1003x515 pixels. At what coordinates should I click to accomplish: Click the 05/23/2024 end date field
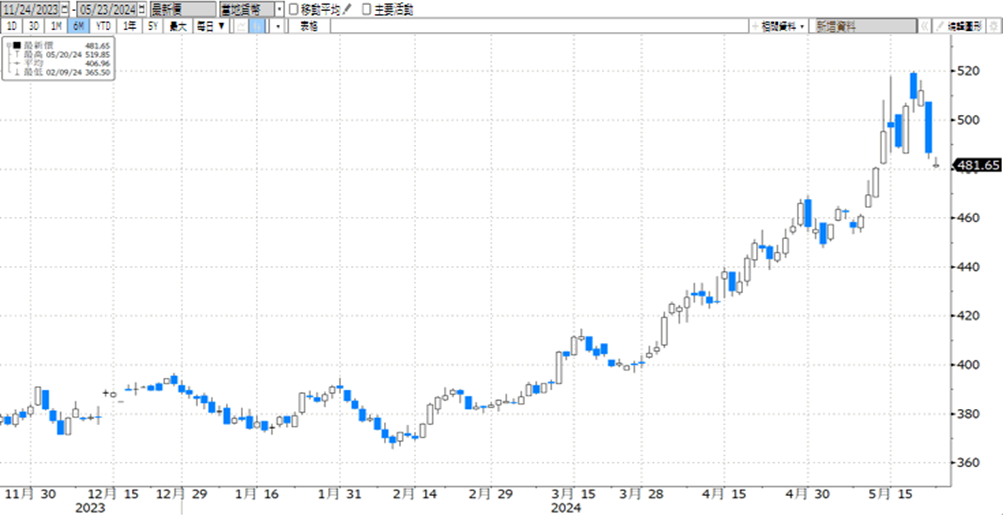click(107, 10)
